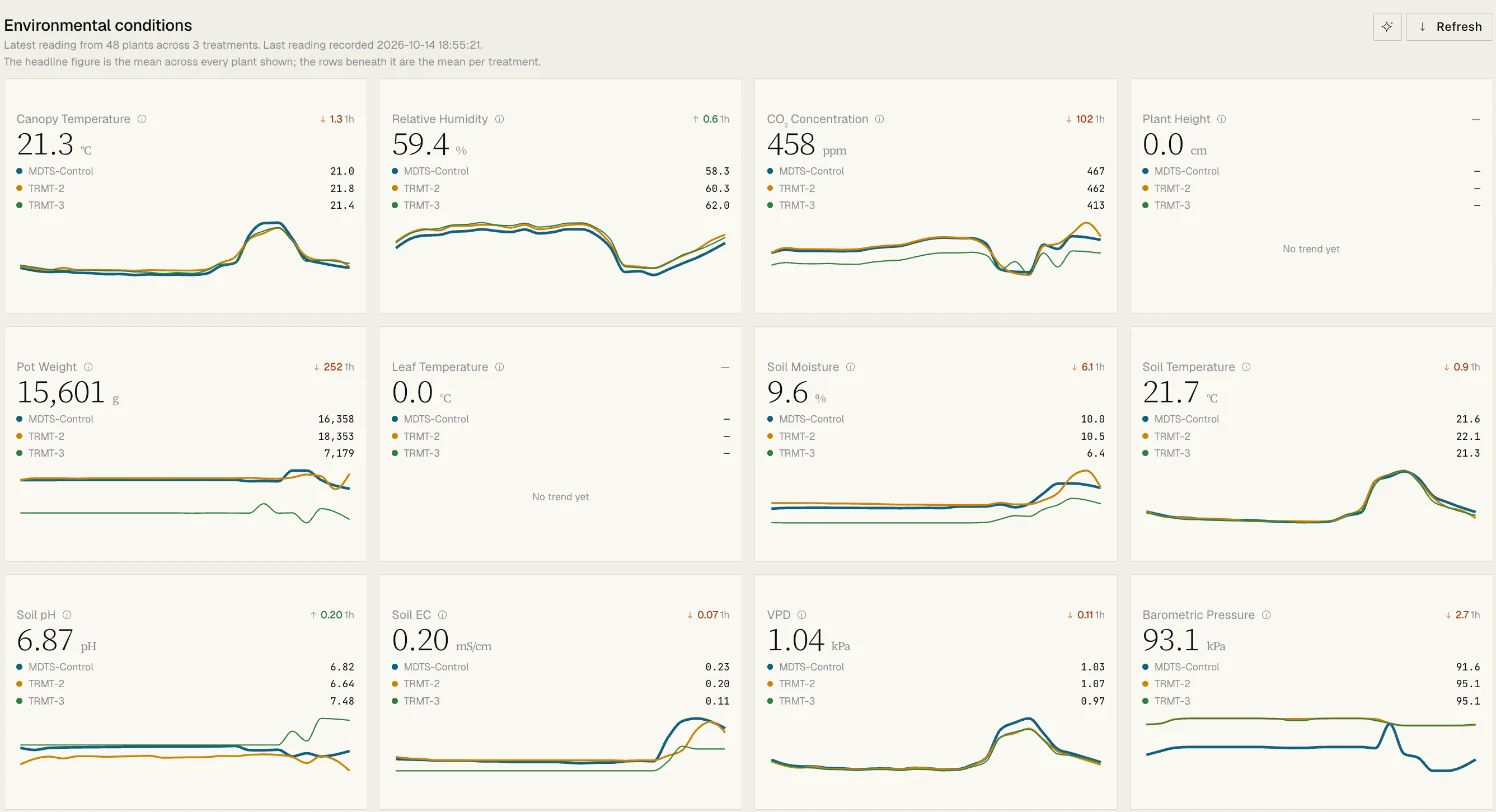Image resolution: width=1496 pixels, height=812 pixels.
Task: Open info icon beside Relative Humidity
Action: coord(500,119)
